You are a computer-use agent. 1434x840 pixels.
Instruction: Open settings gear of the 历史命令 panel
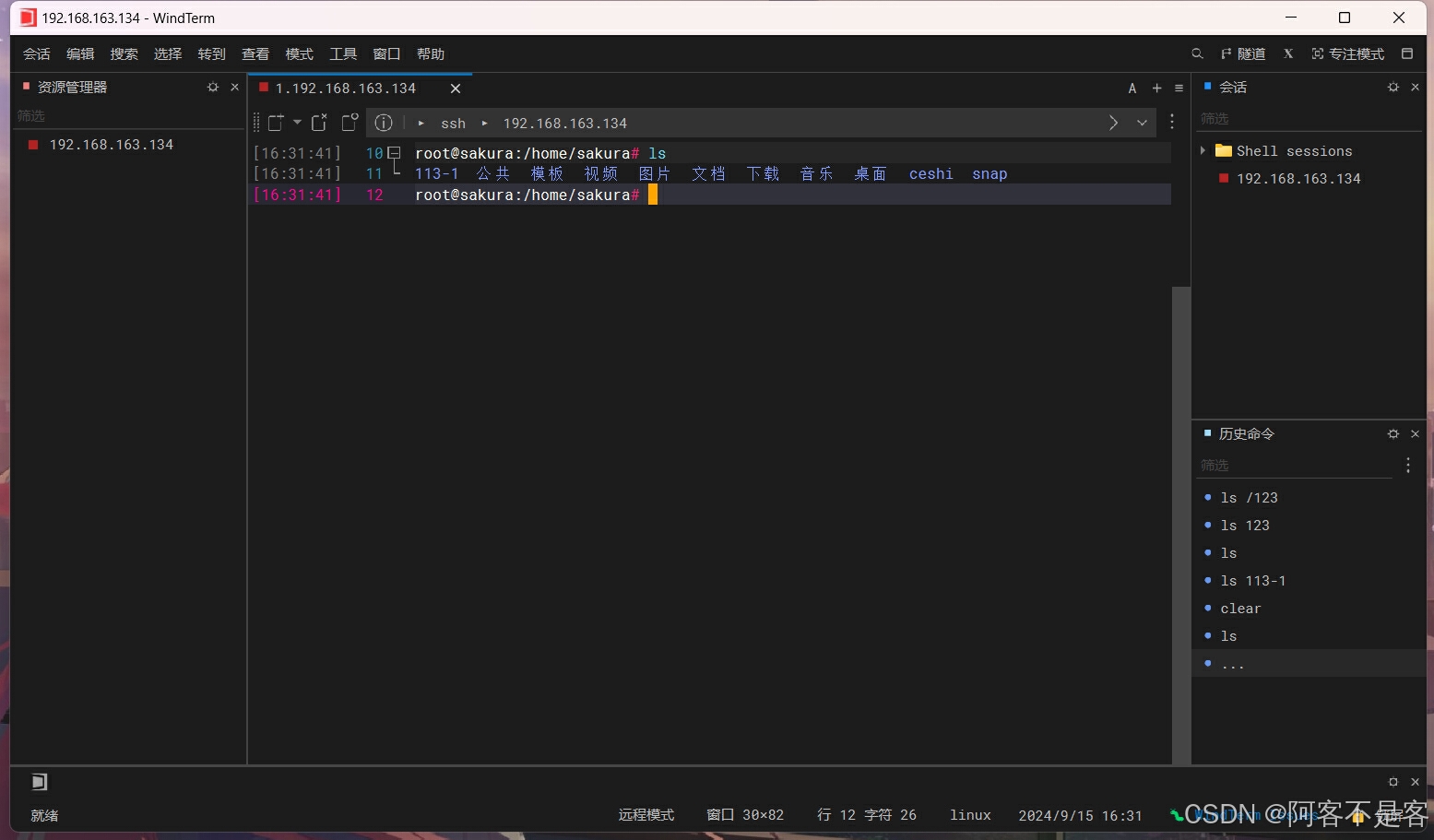[1393, 433]
